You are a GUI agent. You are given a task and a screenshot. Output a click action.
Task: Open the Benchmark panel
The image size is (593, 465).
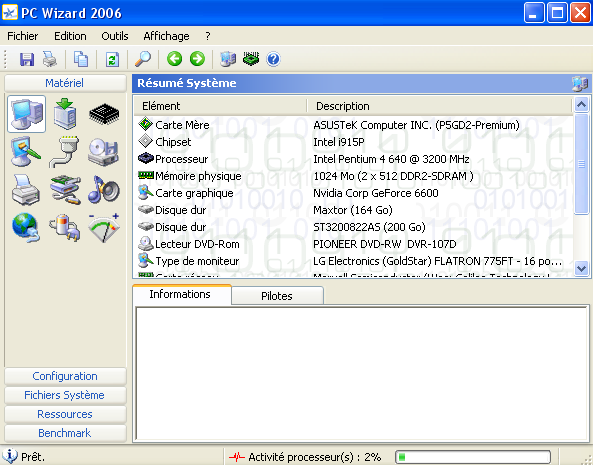(x=65, y=433)
